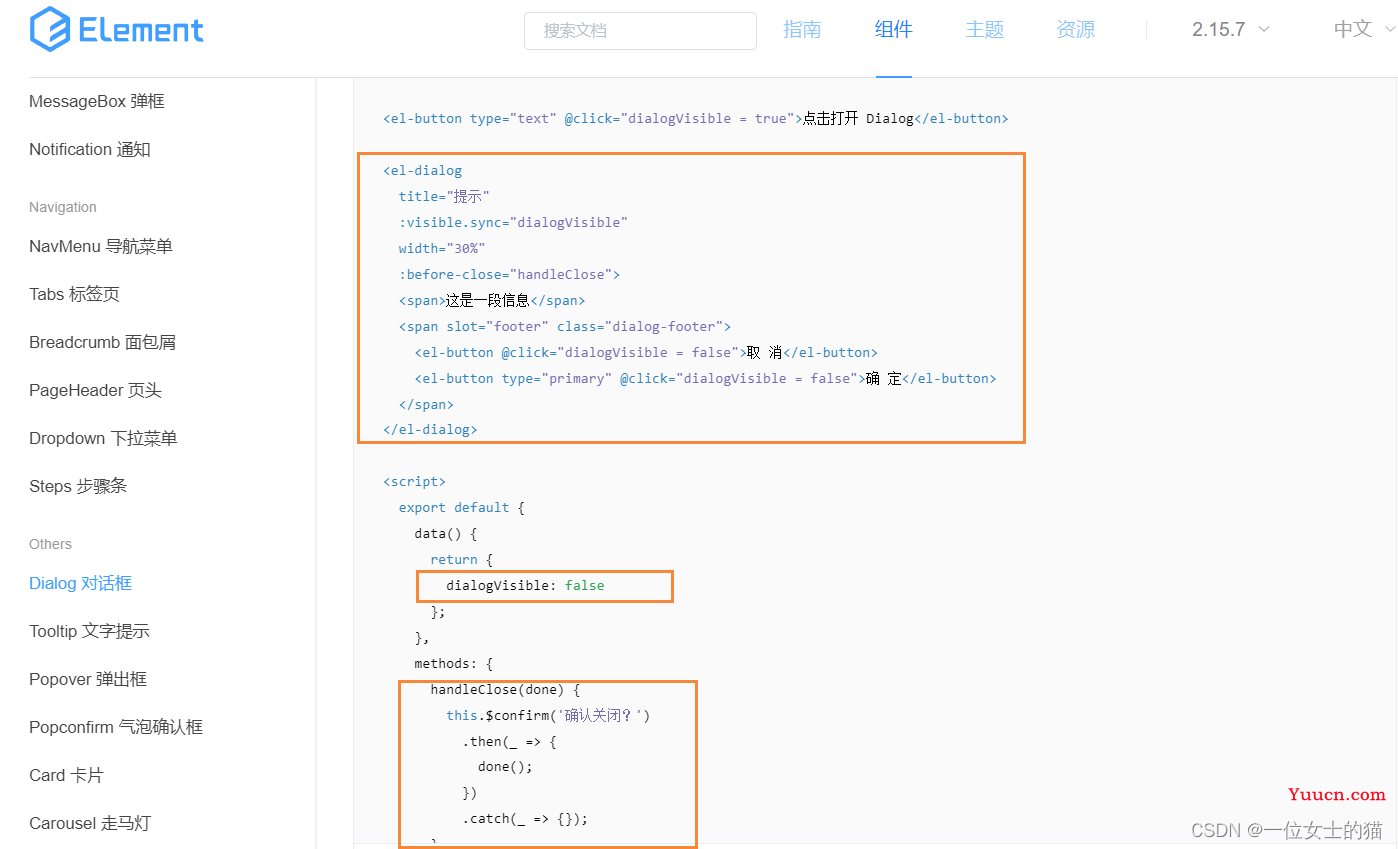
Task: Open Steps 步骤条 sidebar link
Action: [78, 486]
